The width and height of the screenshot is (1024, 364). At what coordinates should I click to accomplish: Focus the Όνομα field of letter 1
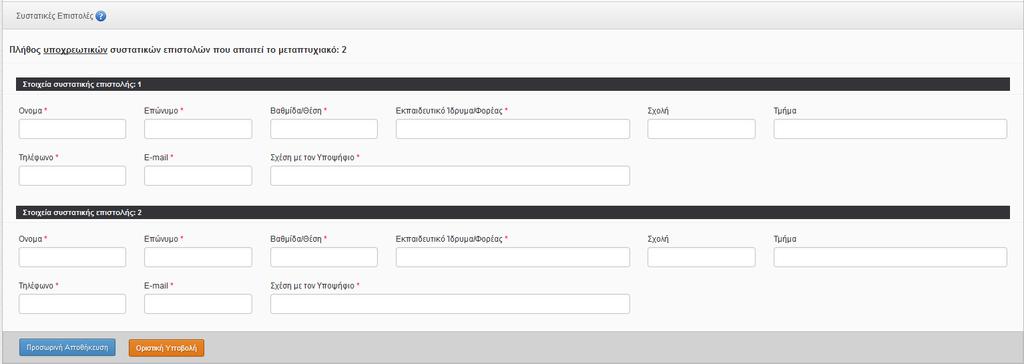pyautogui.click(x=72, y=129)
